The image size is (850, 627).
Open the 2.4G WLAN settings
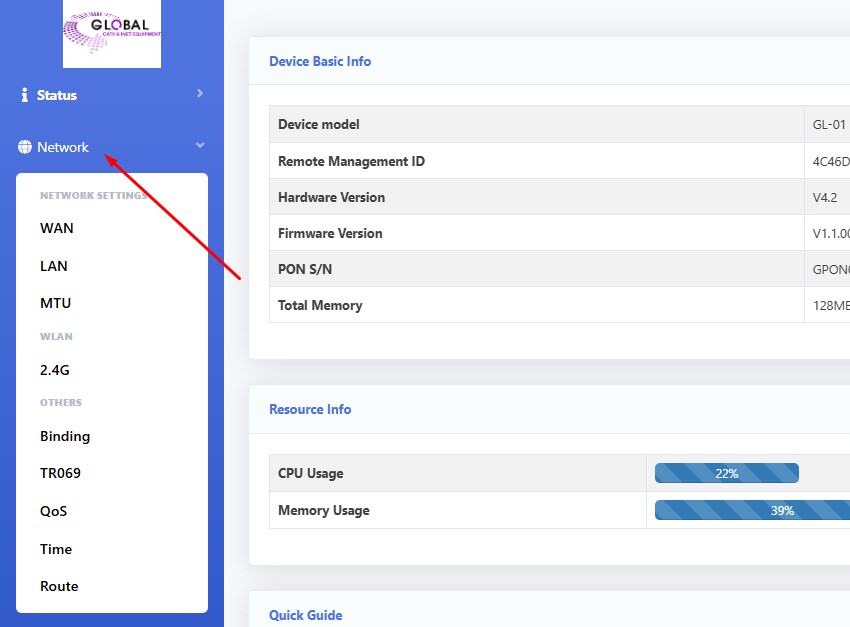55,370
